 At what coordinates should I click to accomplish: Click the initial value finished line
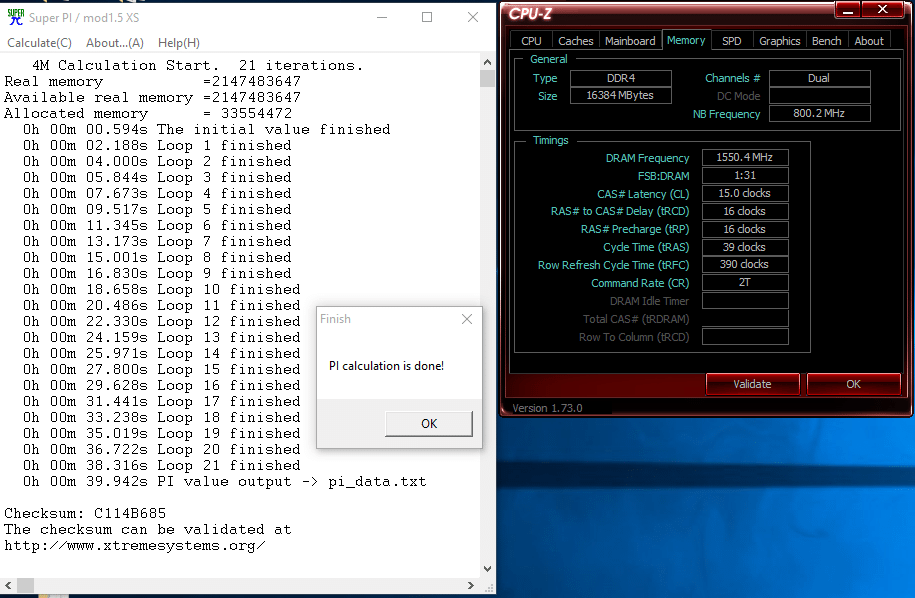coord(207,130)
